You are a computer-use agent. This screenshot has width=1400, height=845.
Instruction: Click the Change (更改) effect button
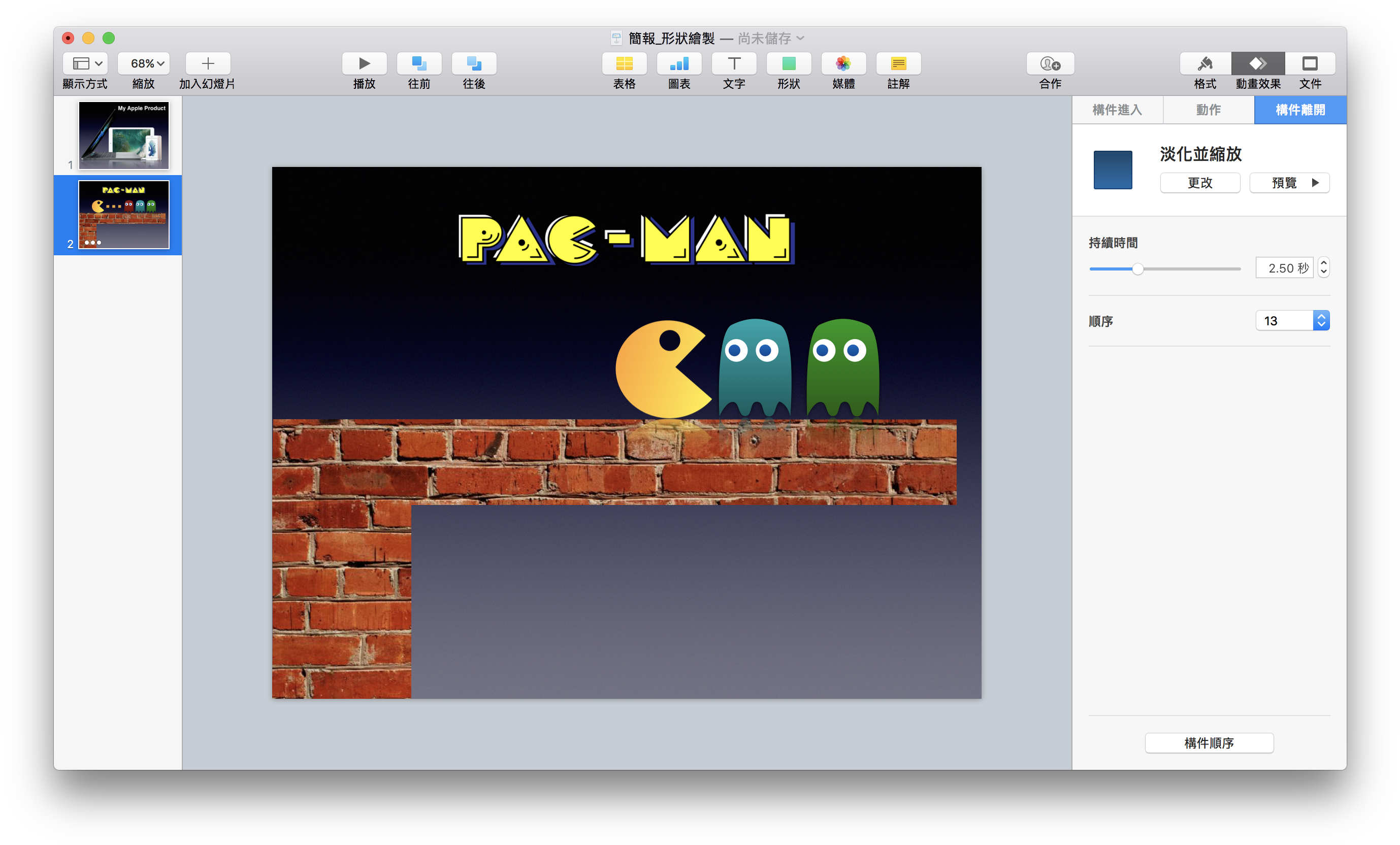click(1199, 183)
